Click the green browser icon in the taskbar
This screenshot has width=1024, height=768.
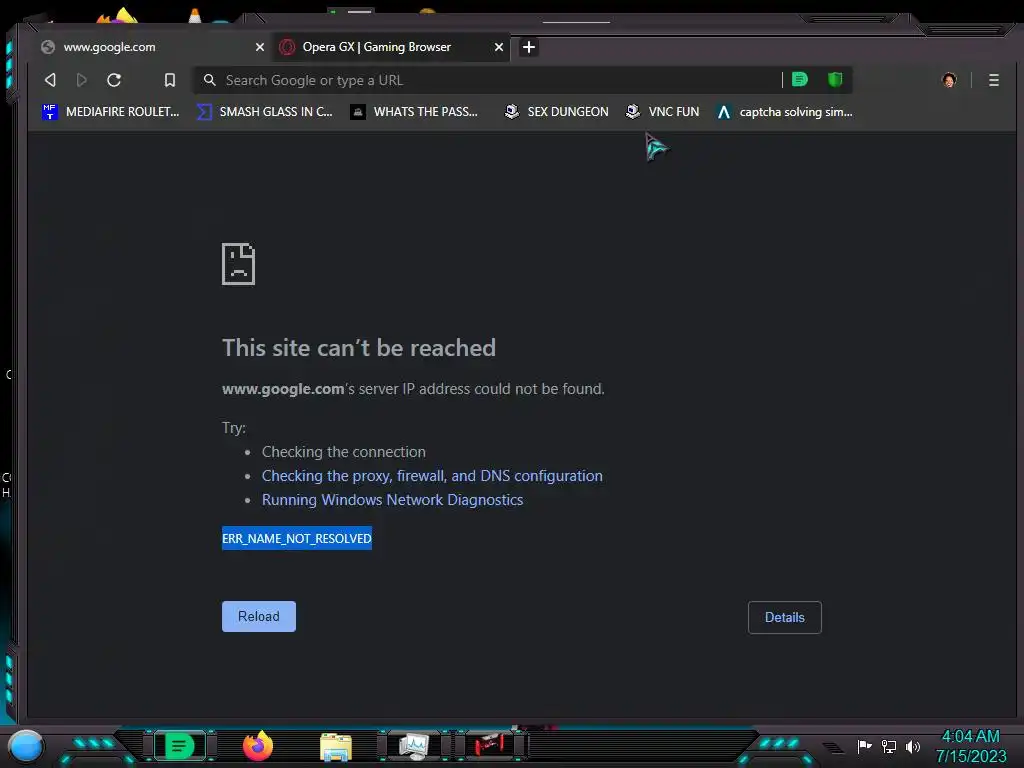pos(179,746)
